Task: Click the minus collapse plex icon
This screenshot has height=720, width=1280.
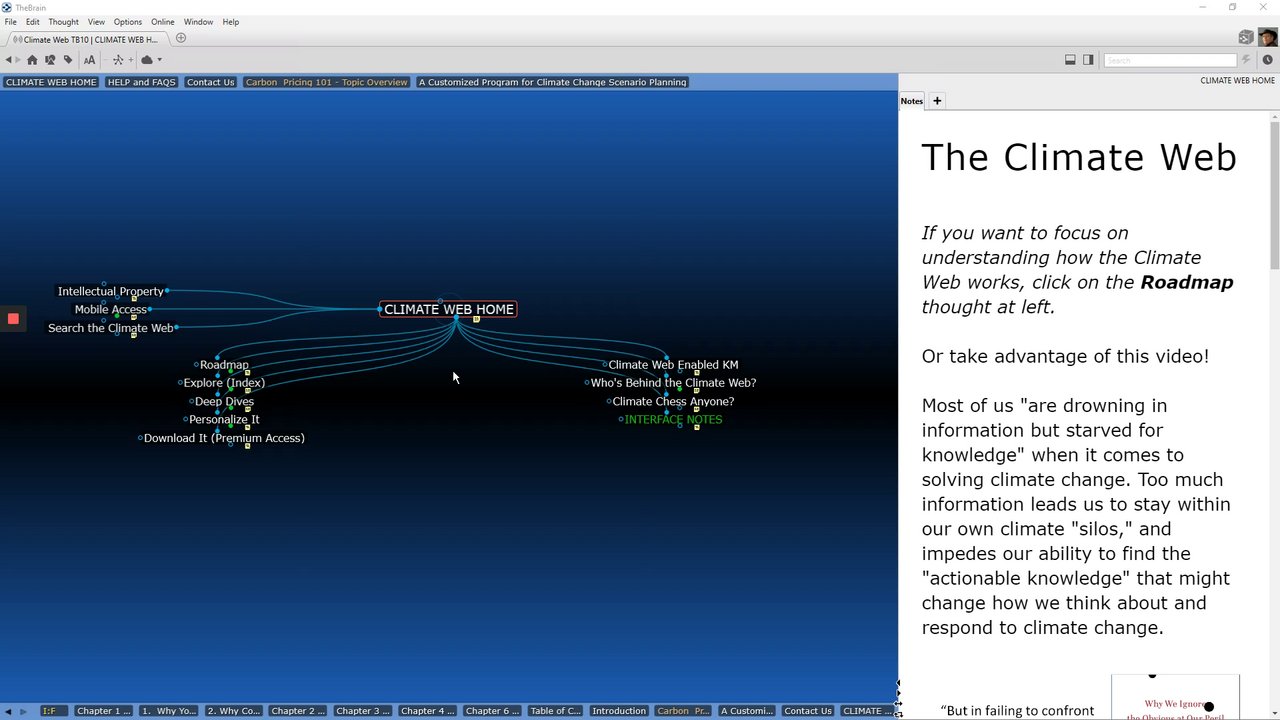Action: pyautogui.click(x=108, y=60)
